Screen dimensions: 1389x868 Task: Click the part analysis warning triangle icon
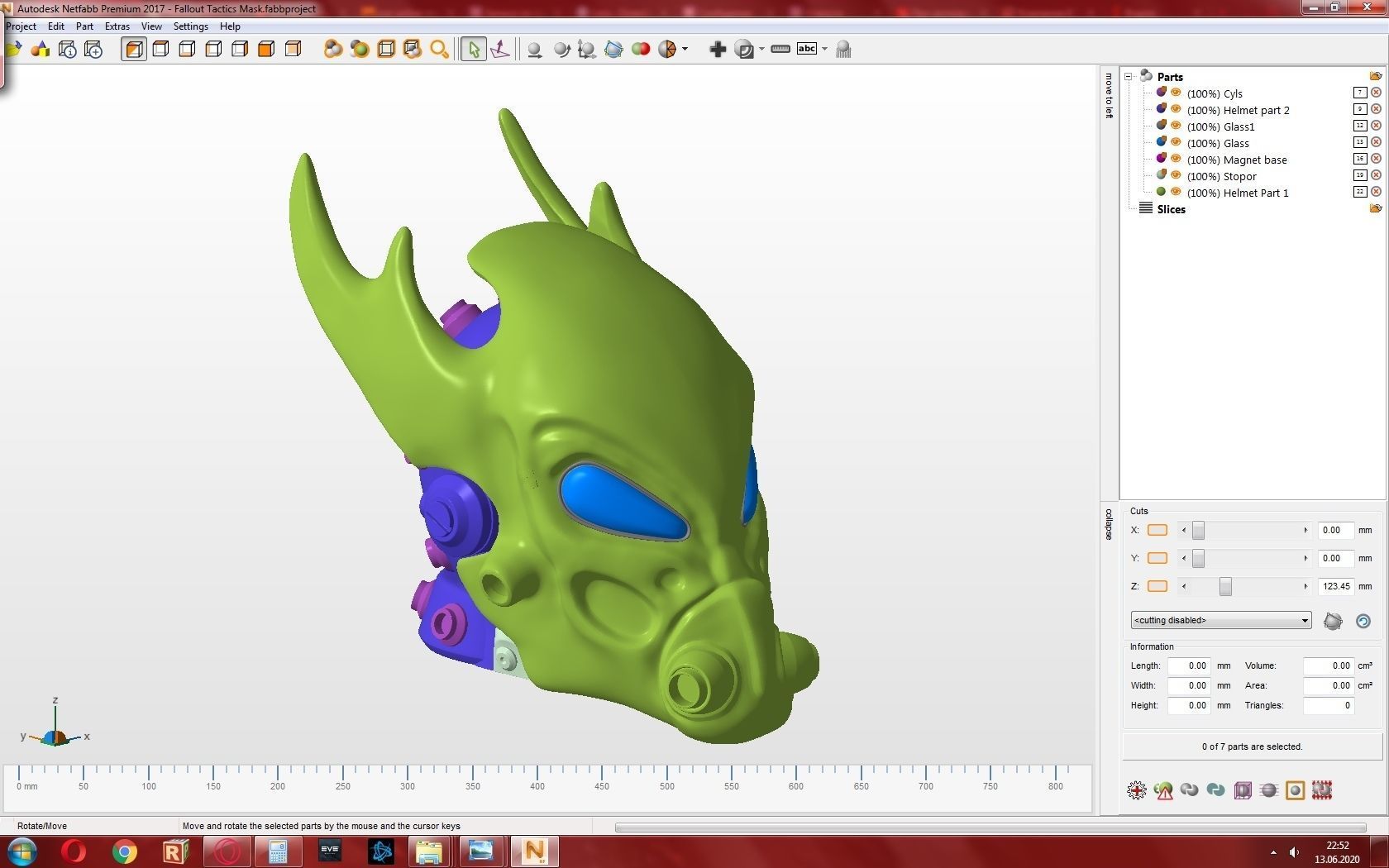coord(1163,790)
